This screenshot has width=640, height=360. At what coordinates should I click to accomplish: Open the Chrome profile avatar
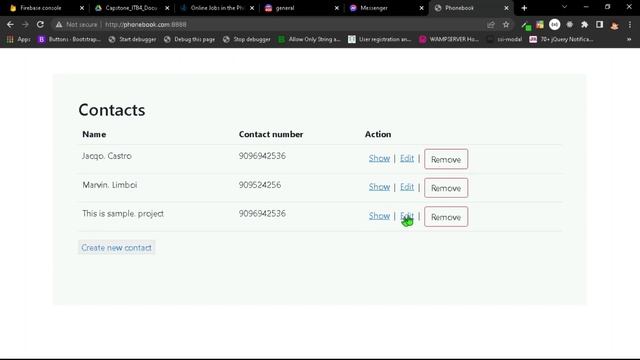(614, 25)
